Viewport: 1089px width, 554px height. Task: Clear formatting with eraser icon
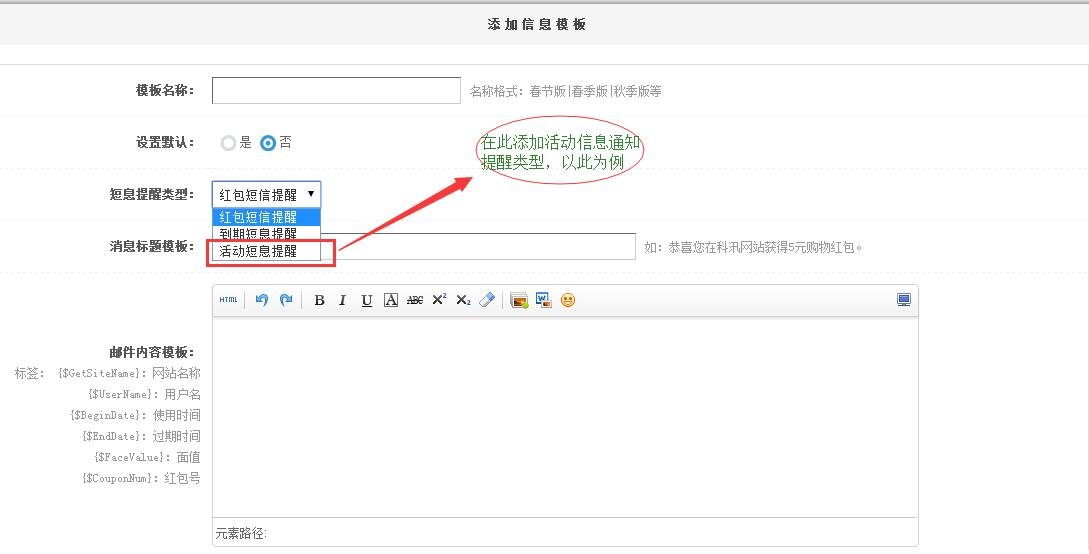[487, 300]
